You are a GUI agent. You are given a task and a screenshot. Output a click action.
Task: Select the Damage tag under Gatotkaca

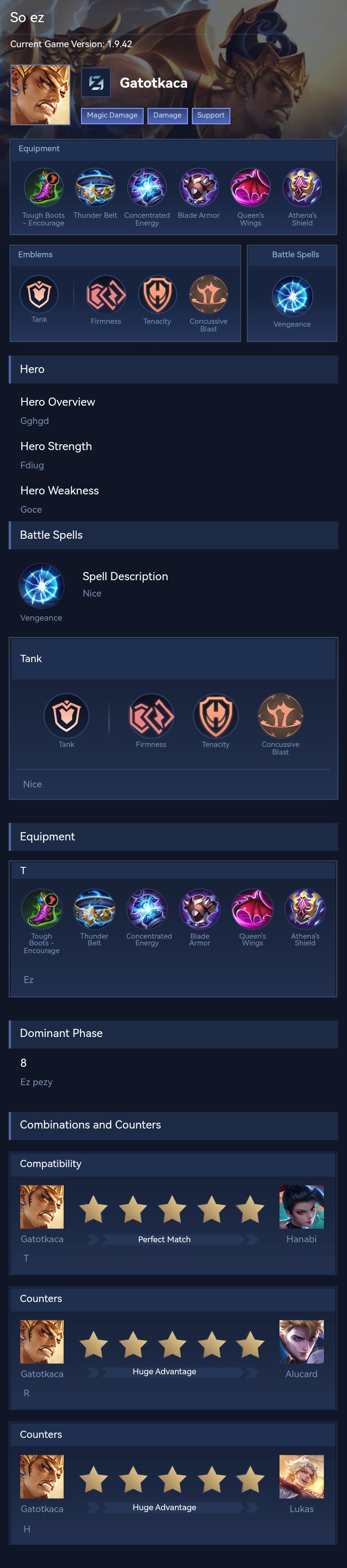[x=167, y=116]
